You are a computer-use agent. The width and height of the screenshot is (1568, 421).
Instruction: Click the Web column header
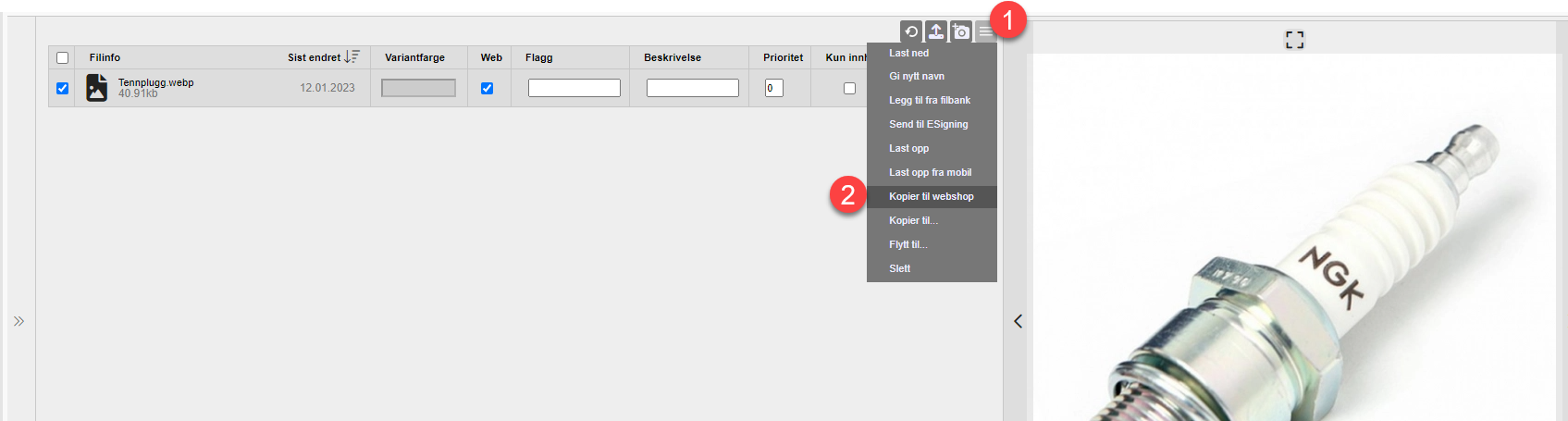[491, 57]
